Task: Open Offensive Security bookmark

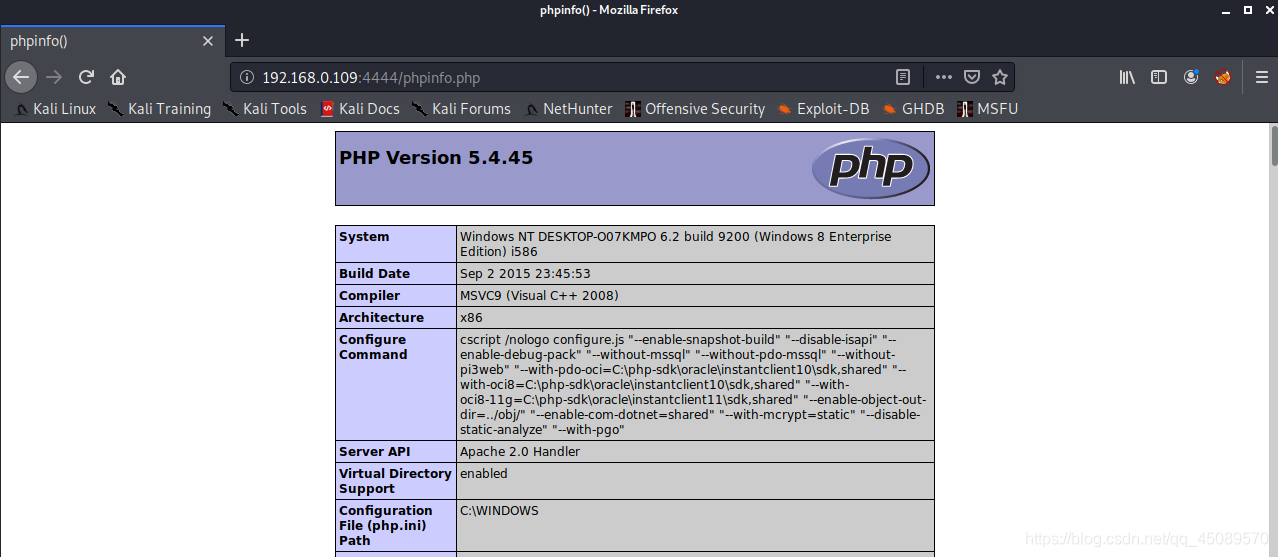Action: (x=695, y=109)
